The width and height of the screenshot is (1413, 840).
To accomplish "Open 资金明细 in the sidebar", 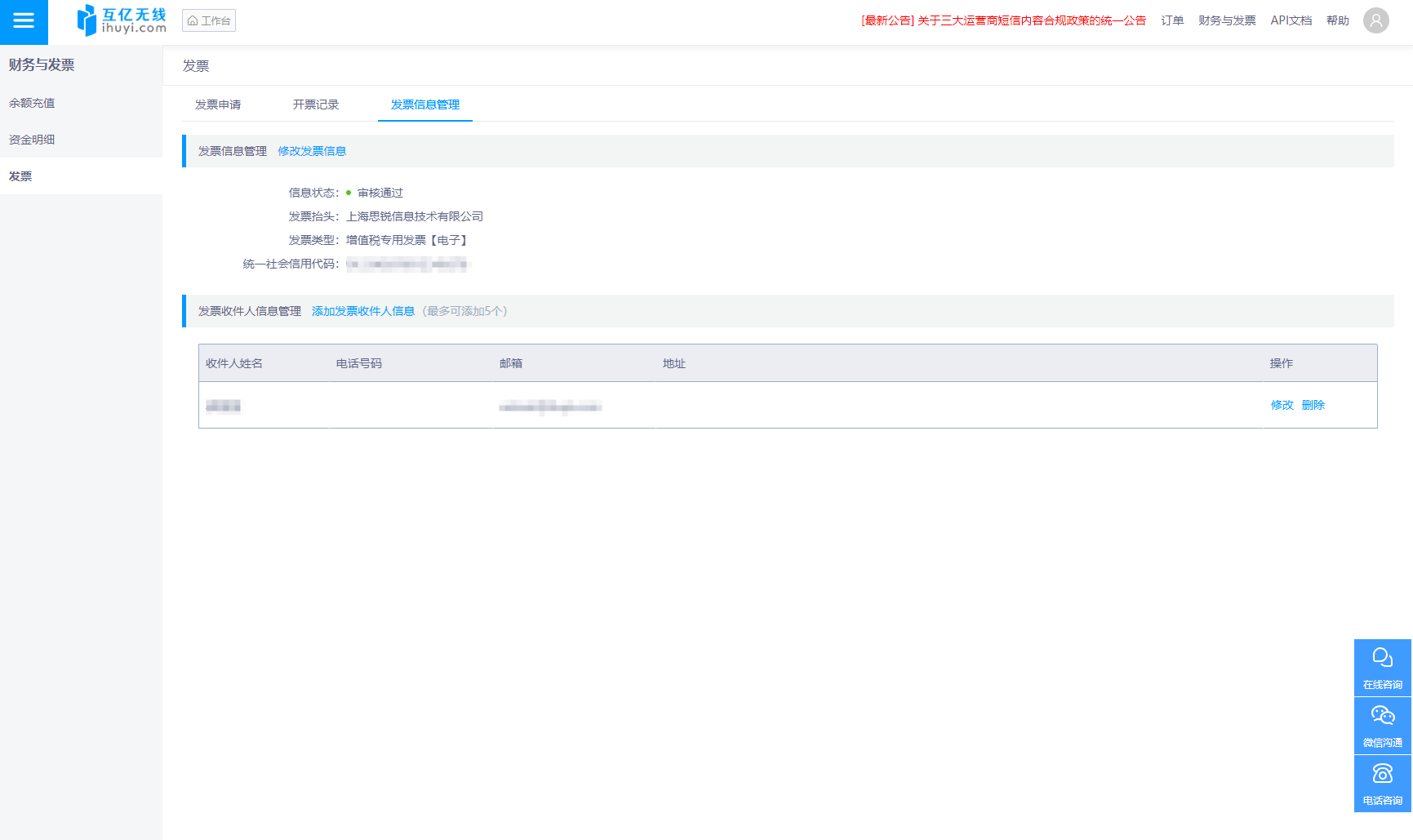I will point(32,140).
